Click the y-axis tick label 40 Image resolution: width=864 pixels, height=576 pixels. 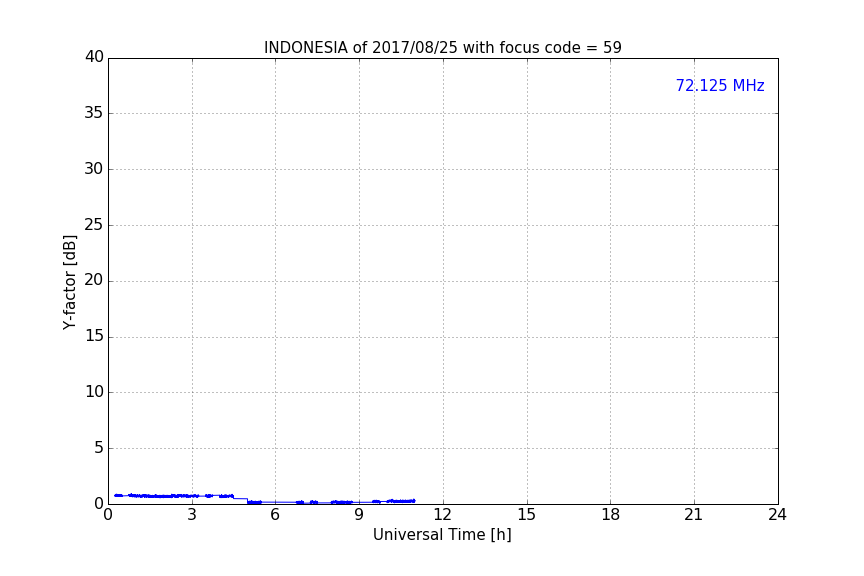[94, 57]
